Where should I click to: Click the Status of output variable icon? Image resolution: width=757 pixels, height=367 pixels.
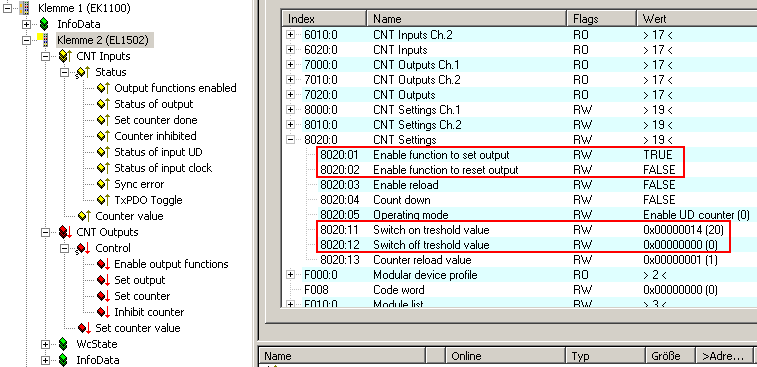coord(103,104)
